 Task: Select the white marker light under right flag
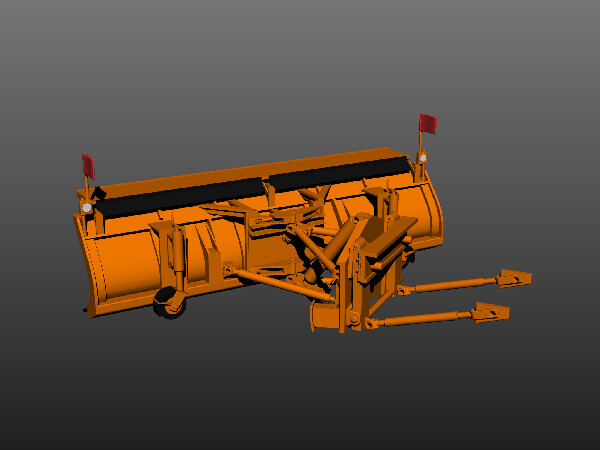422,158
